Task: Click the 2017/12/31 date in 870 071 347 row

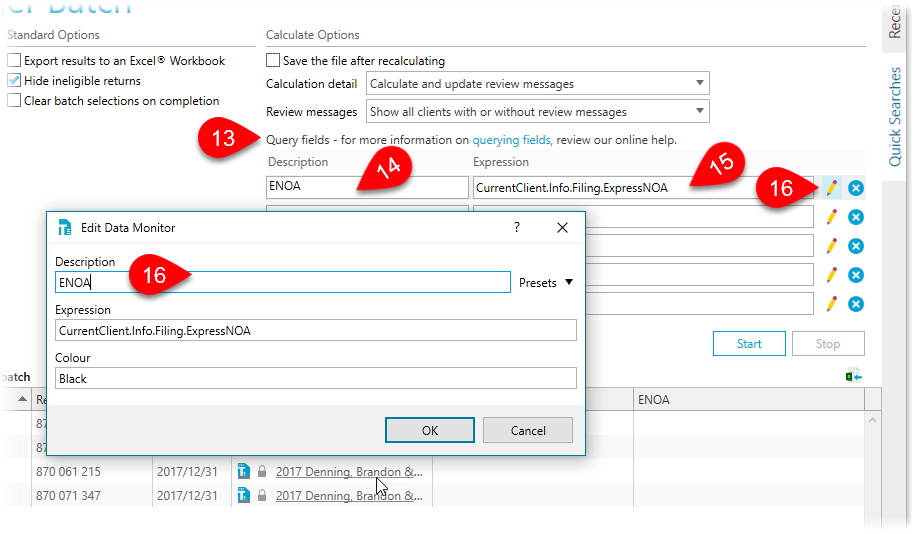Action: click(x=187, y=495)
